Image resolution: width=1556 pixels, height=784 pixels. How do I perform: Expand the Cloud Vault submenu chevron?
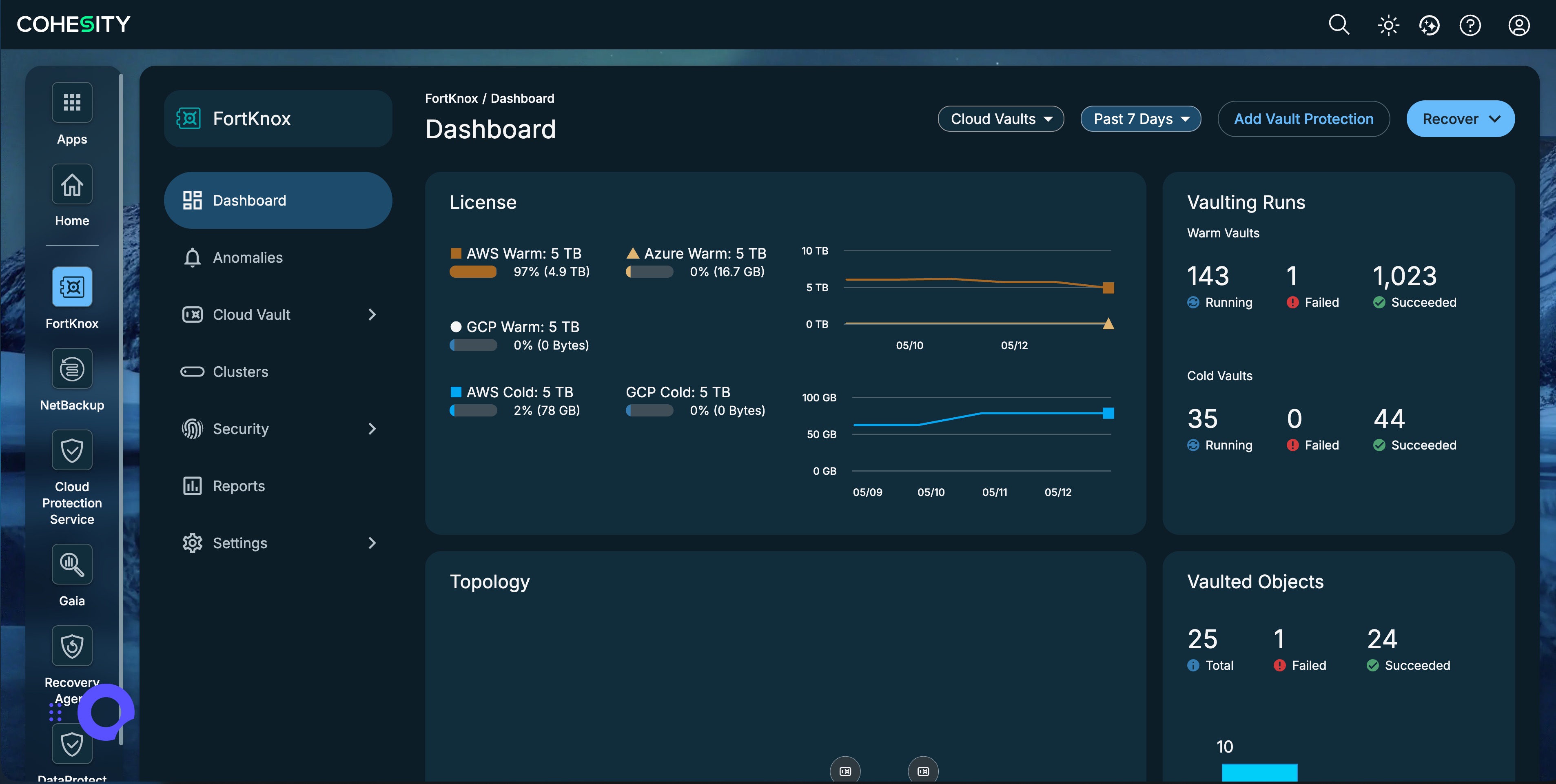372,314
